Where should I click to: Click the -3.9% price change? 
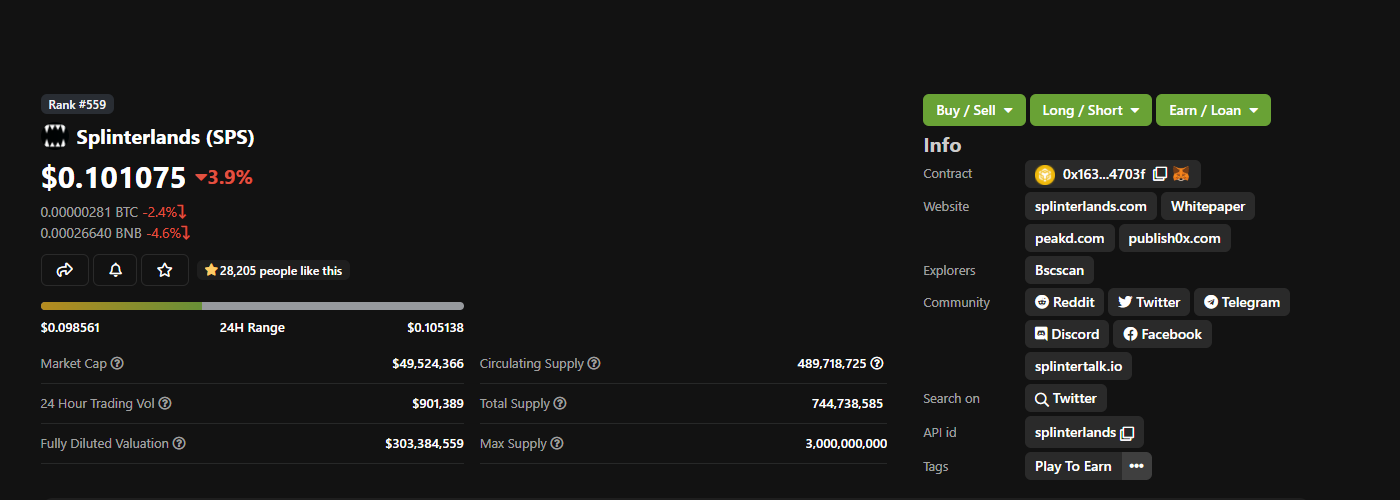click(x=224, y=178)
